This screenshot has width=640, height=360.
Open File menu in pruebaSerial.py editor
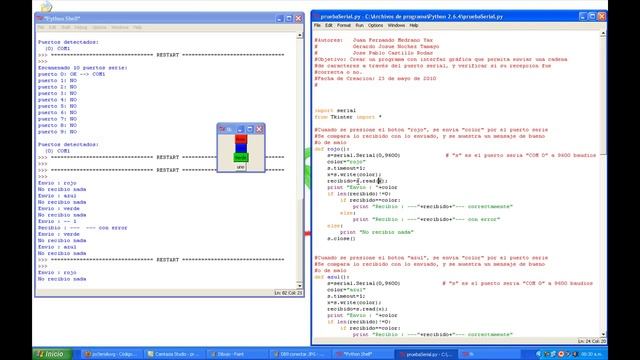pos(317,25)
